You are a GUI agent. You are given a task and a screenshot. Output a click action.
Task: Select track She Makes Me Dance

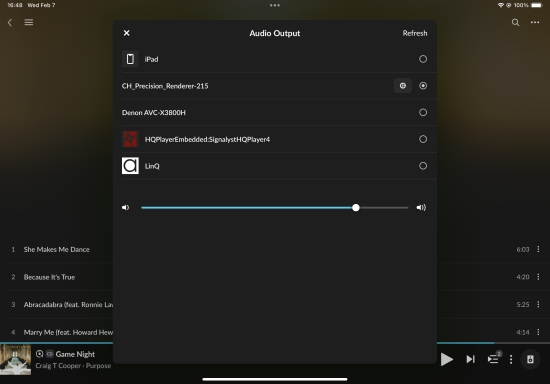coord(56,249)
